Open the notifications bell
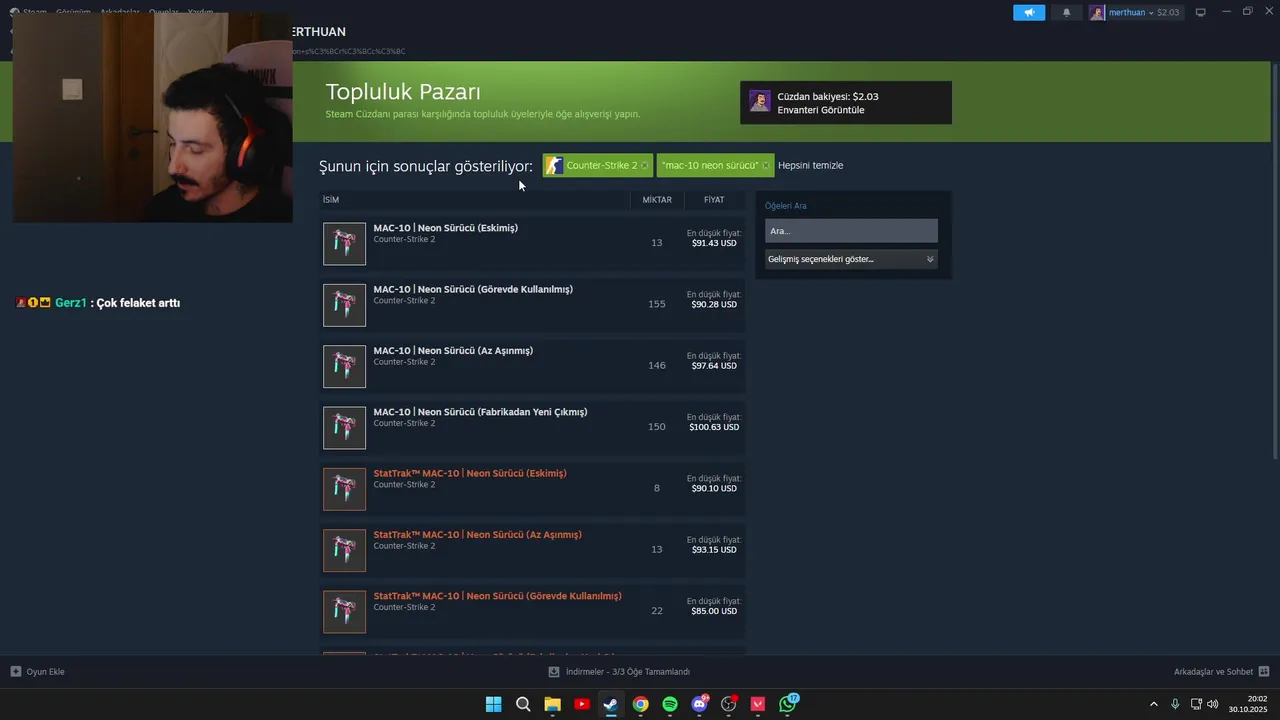The image size is (1280, 720). pyautogui.click(x=1066, y=12)
